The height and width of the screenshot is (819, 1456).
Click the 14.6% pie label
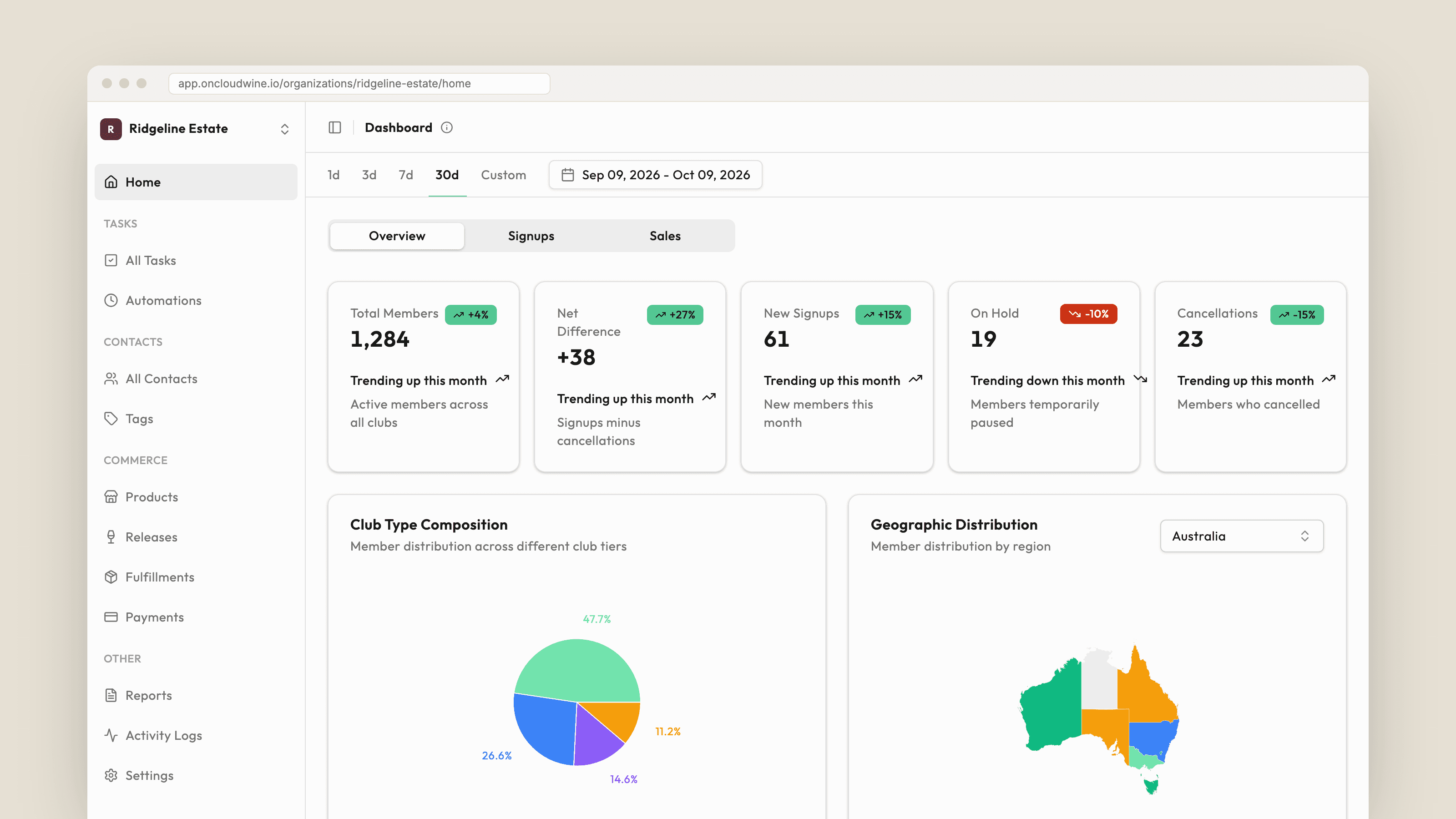tap(623, 779)
